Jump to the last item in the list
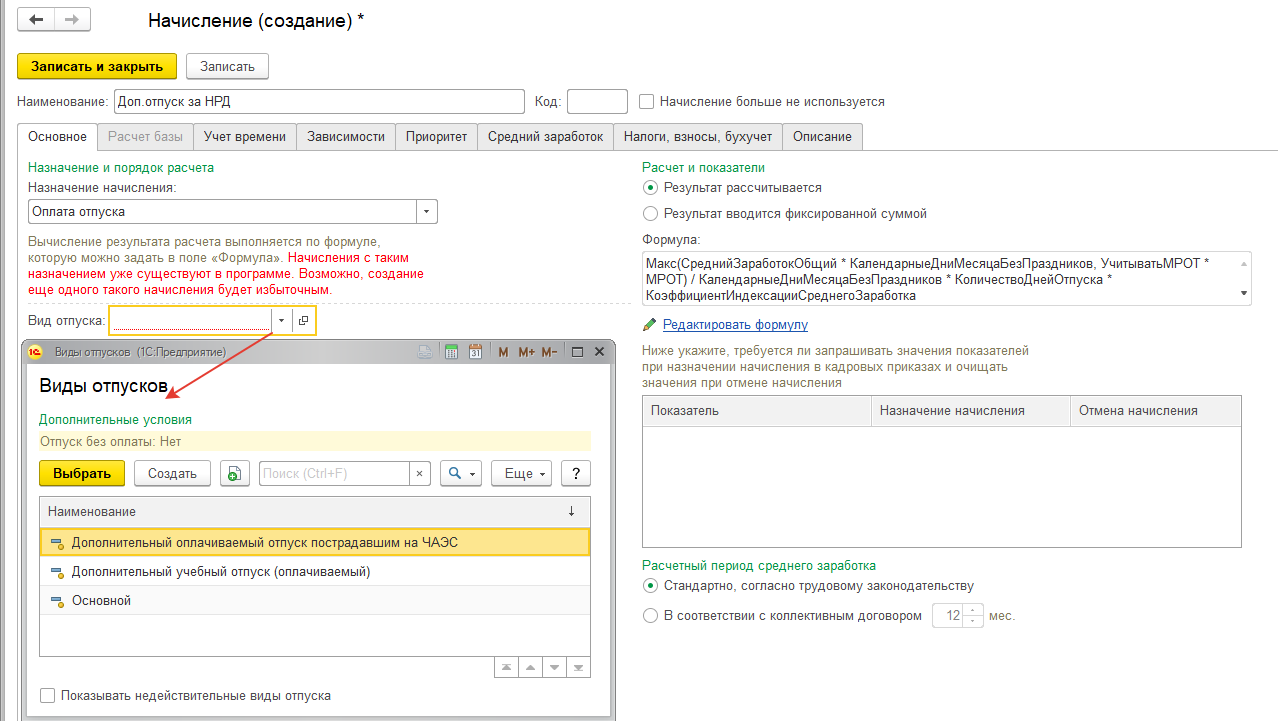This screenshot has width=1278, height=721. click(577, 668)
